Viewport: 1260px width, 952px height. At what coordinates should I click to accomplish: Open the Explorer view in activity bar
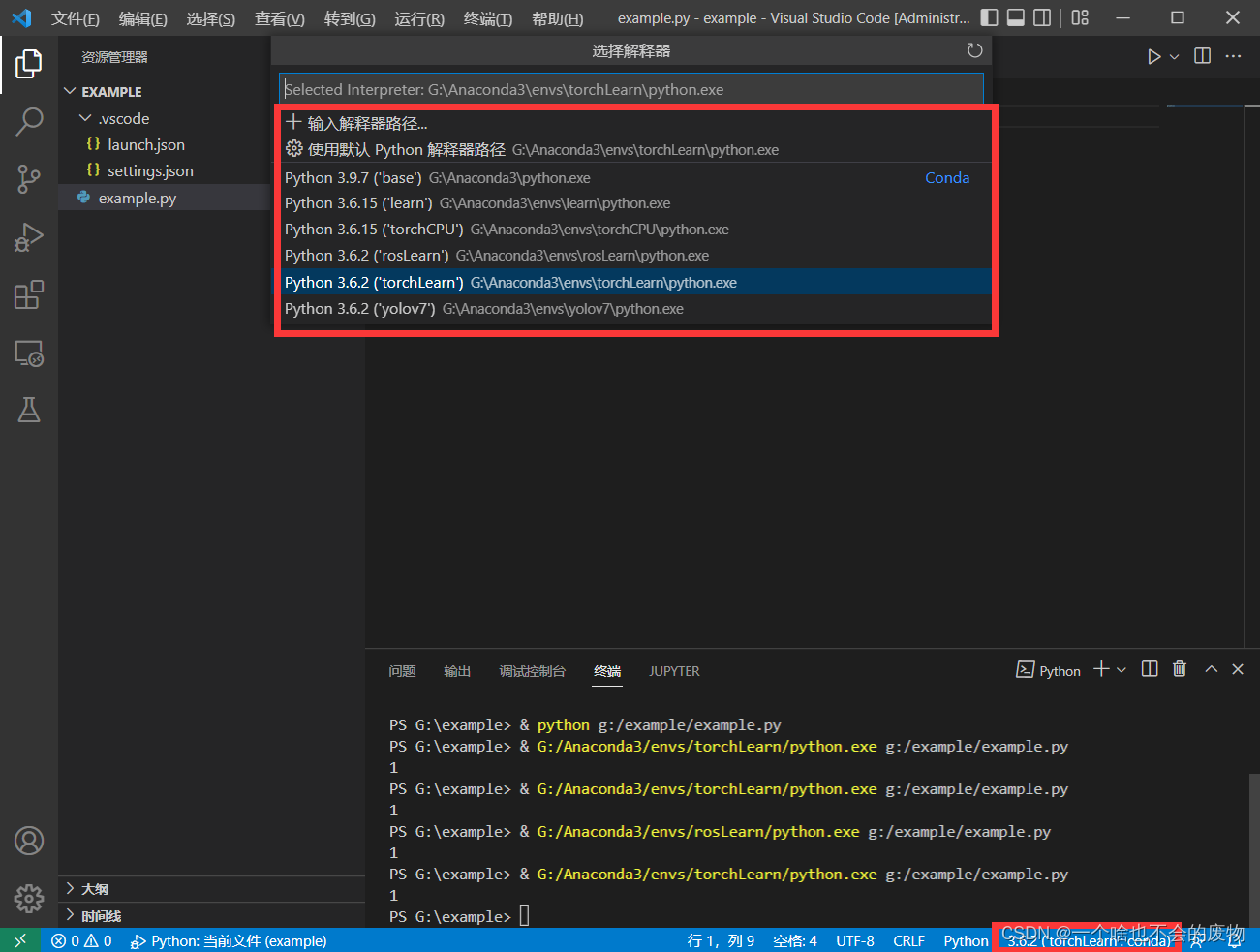coord(29,64)
